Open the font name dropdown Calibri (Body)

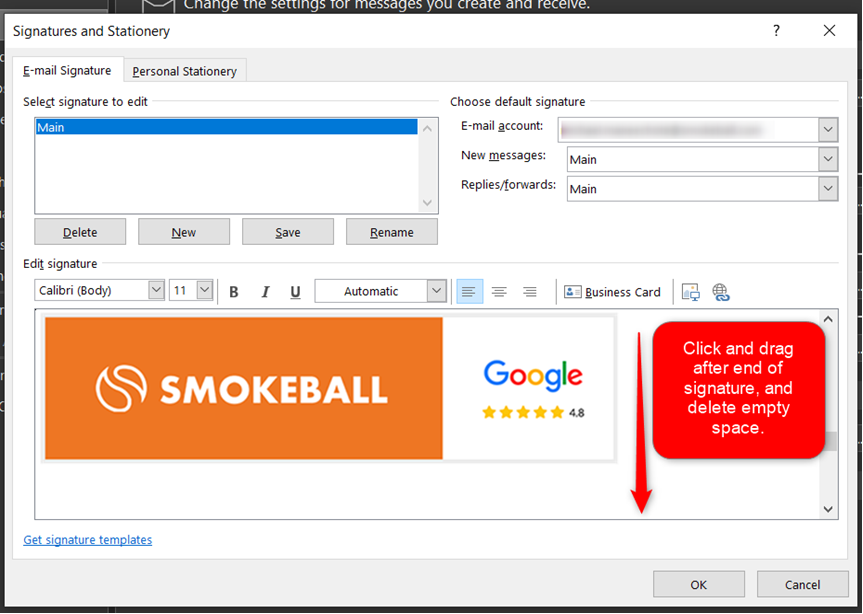156,290
